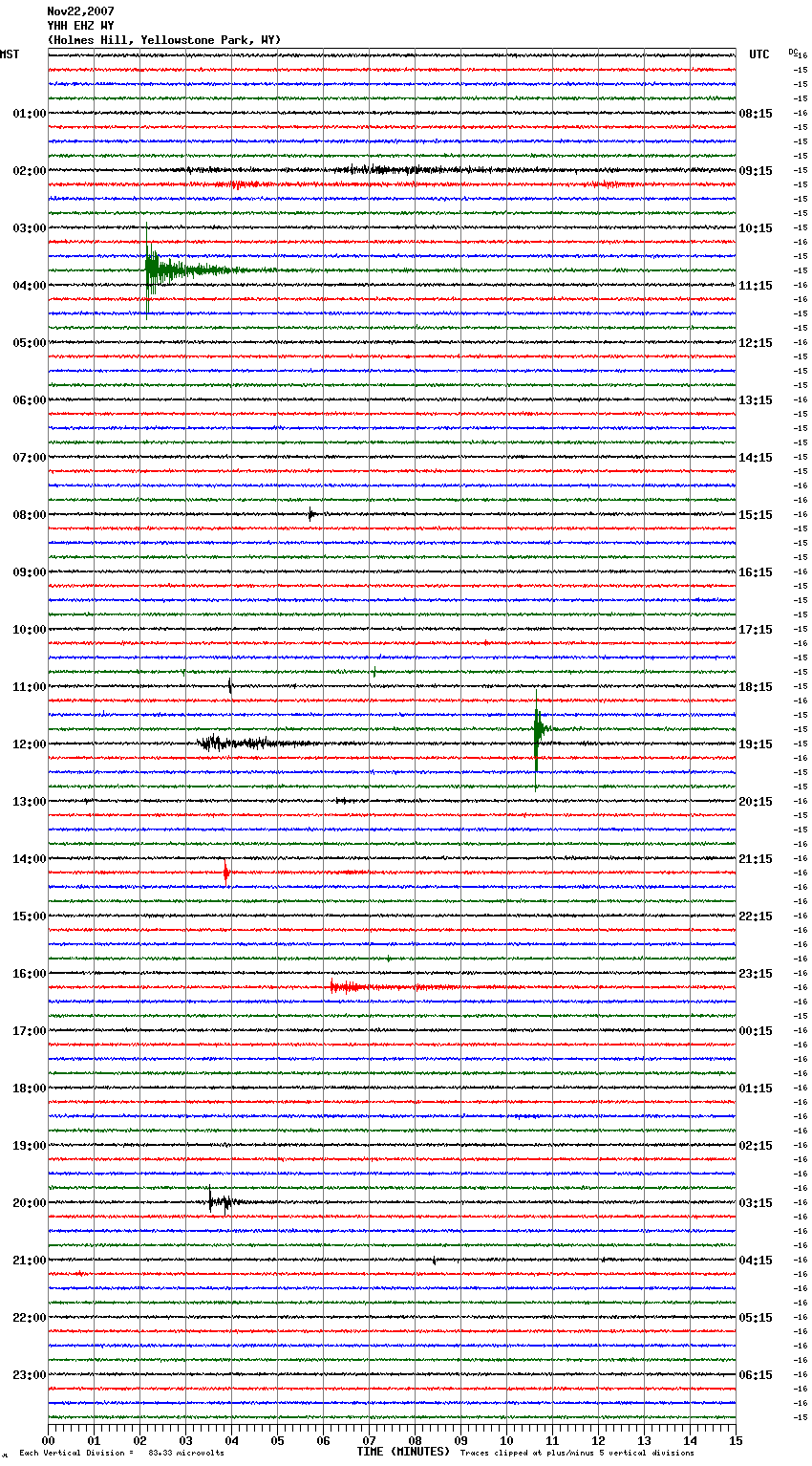Click the TIME (MINUTES) axis title
The image size is (812, 1466).
pyautogui.click(x=403, y=1452)
